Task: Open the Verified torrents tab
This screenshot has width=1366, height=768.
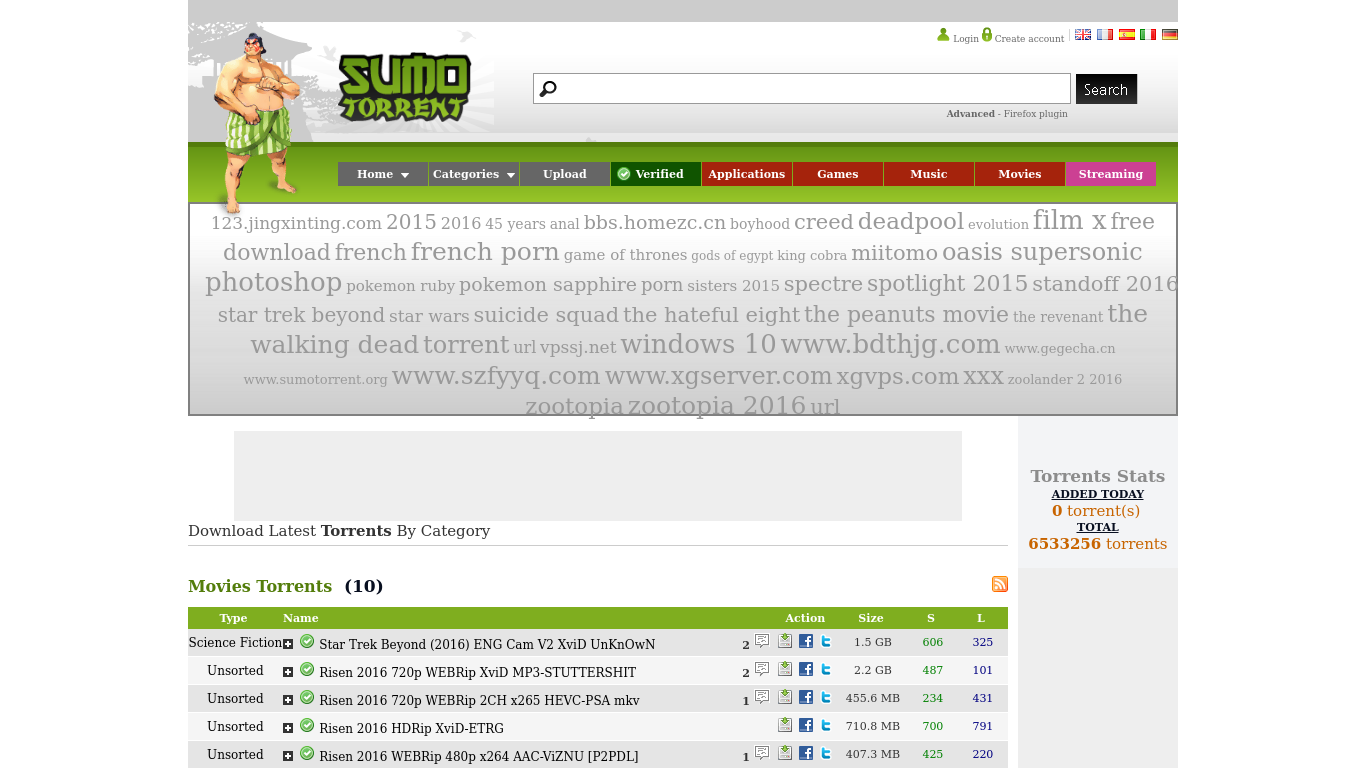Action: coord(656,174)
